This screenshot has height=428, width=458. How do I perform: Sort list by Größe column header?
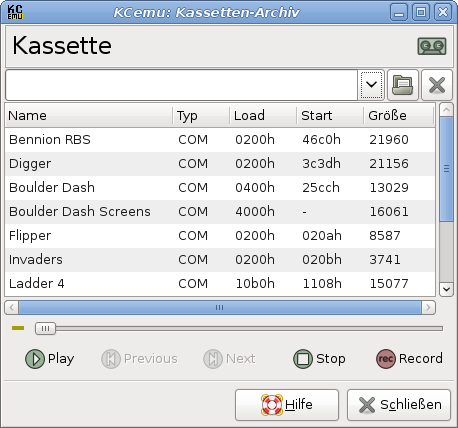pyautogui.click(x=399, y=115)
